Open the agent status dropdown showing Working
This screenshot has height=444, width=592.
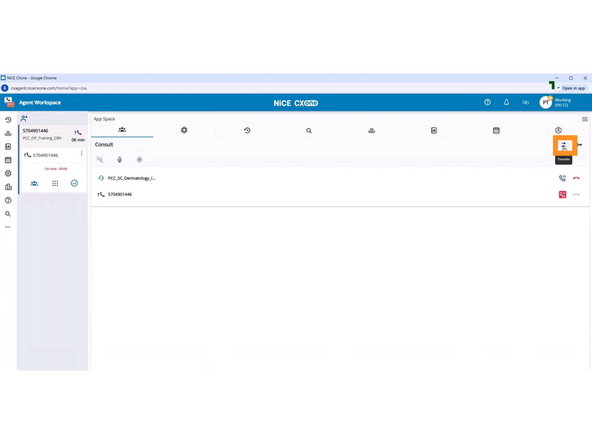pyautogui.click(x=563, y=103)
